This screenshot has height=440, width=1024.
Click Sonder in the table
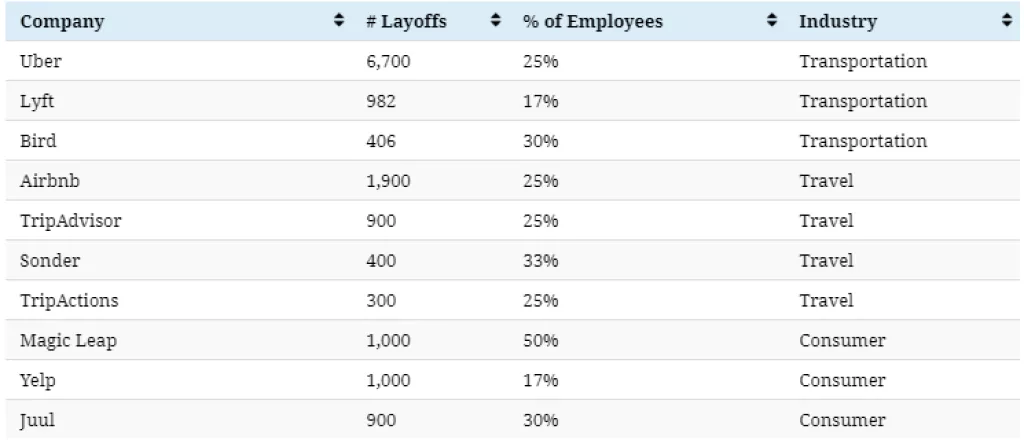click(50, 261)
